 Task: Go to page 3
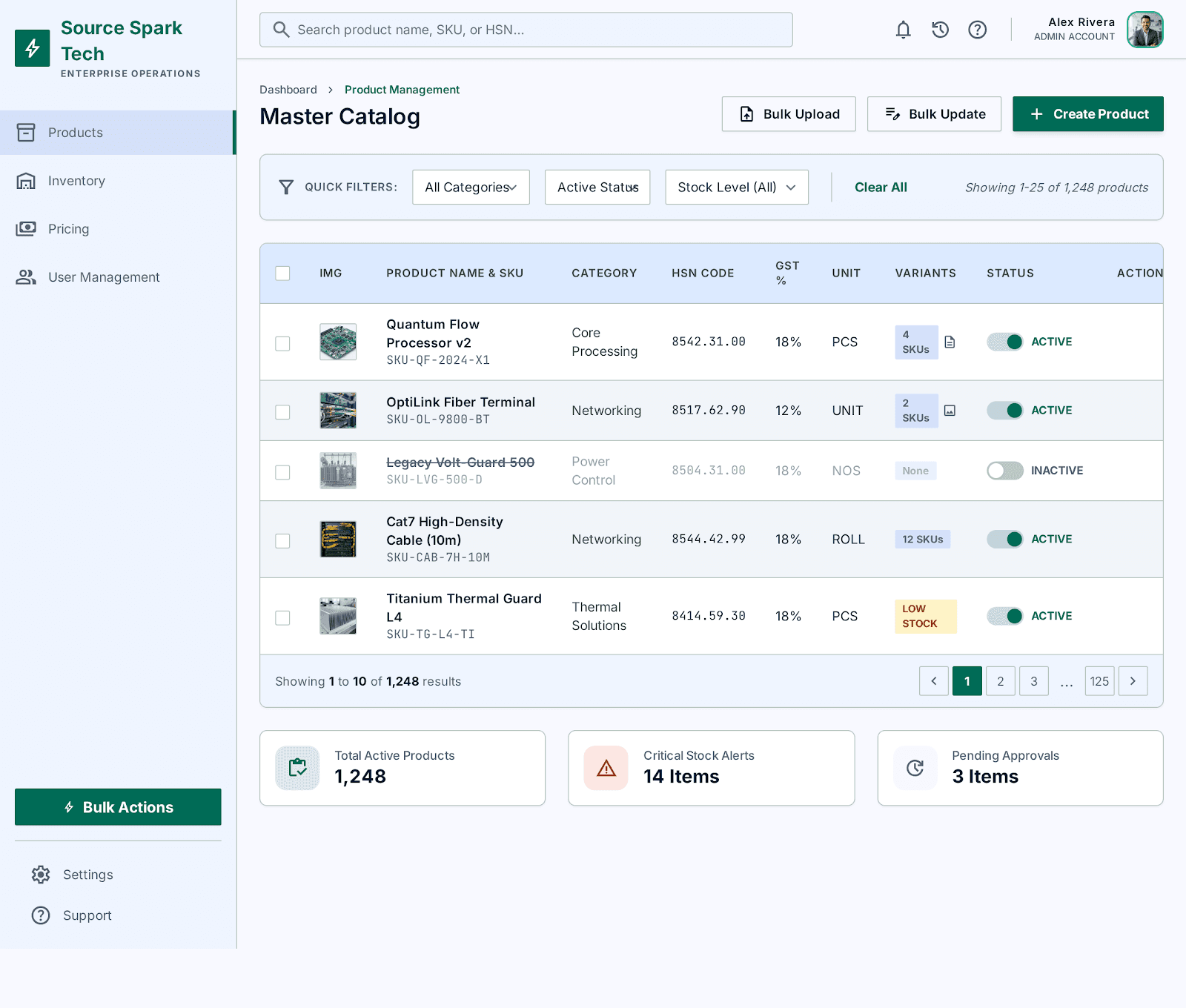pos(1034,681)
